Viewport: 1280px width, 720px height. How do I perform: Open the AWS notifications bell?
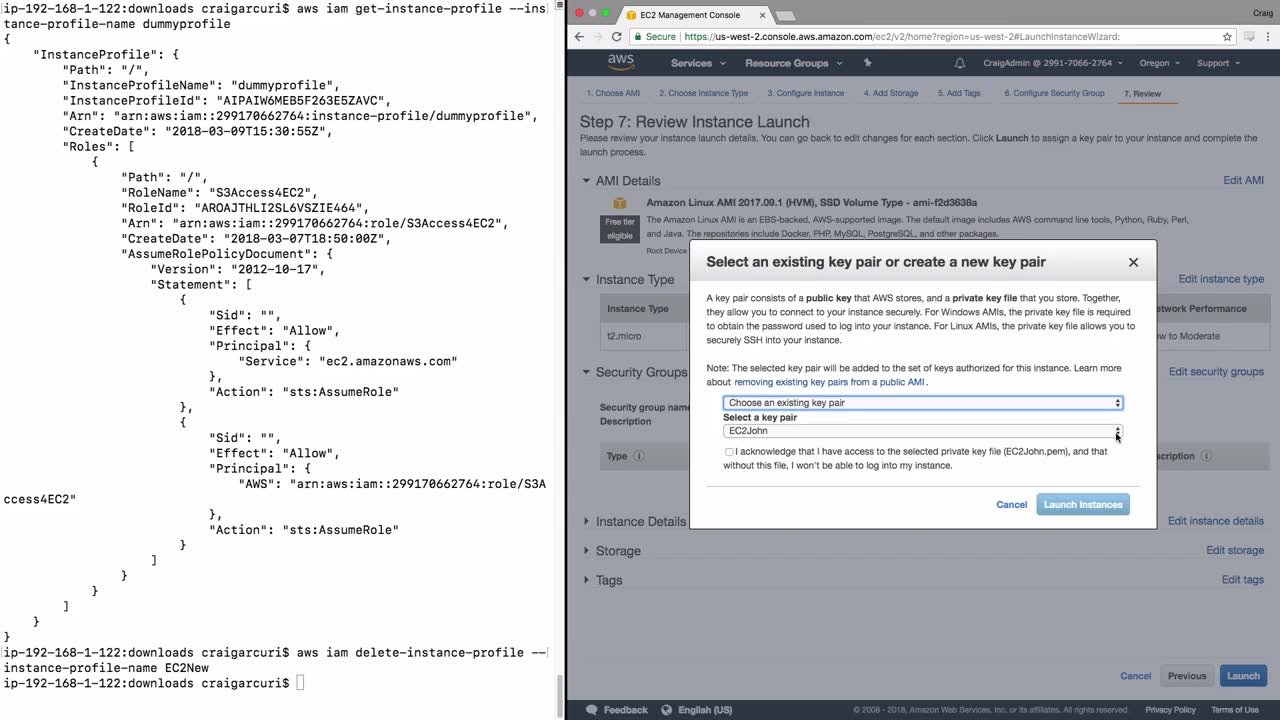(960, 63)
